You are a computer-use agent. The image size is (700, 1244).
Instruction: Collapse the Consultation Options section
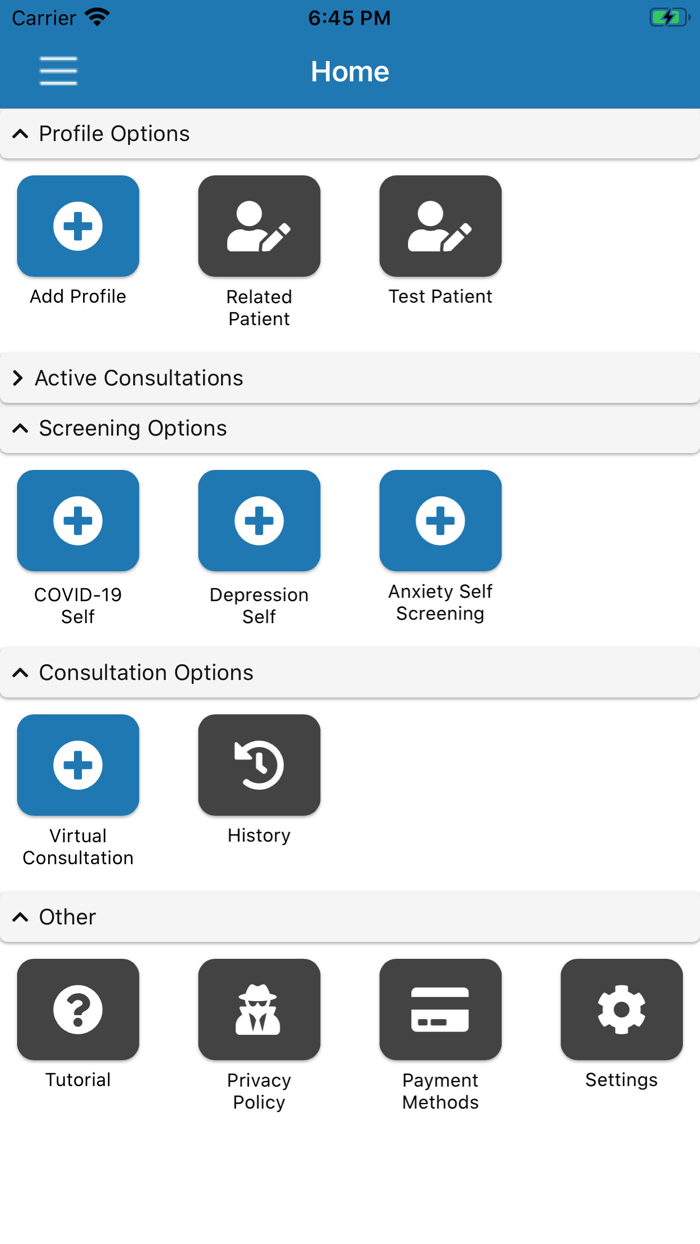(20, 673)
